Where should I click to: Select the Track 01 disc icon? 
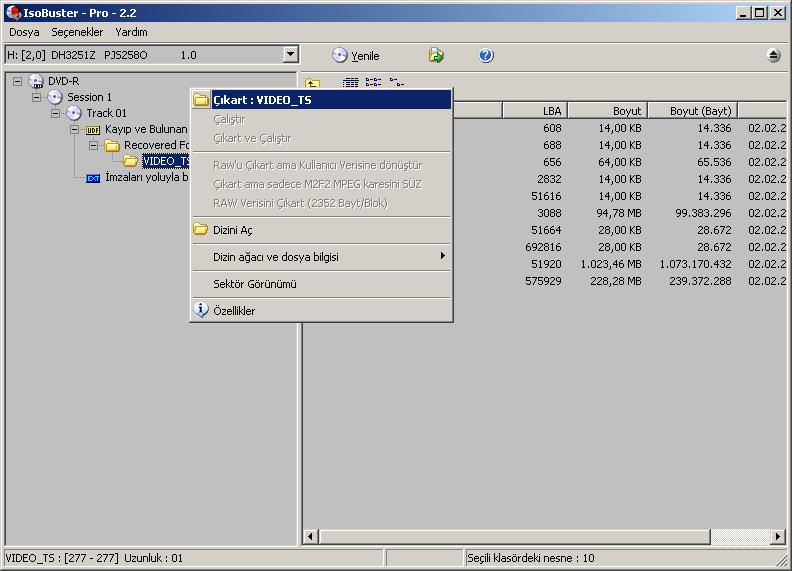pos(74,113)
